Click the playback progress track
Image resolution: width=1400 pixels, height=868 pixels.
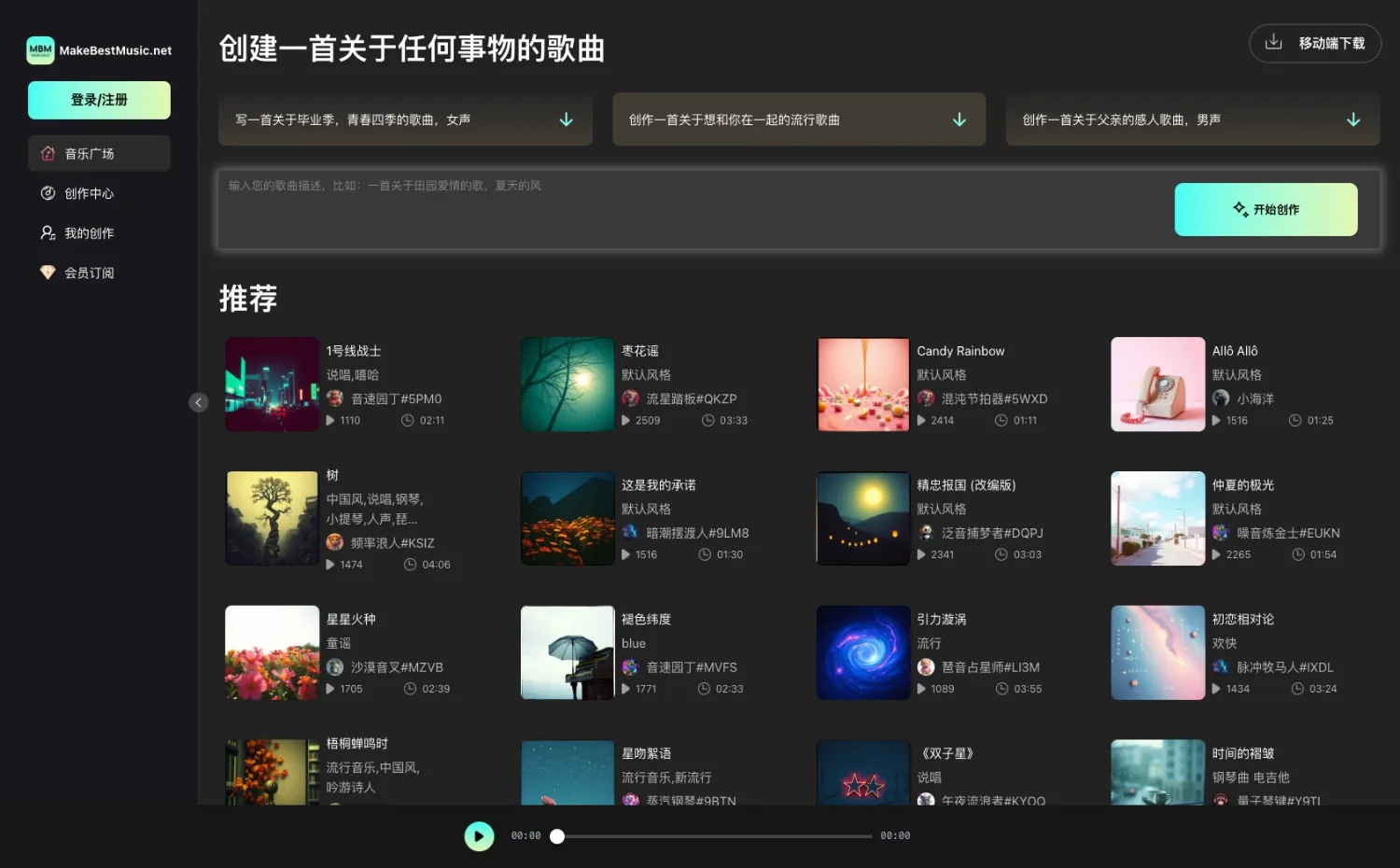pos(714,836)
